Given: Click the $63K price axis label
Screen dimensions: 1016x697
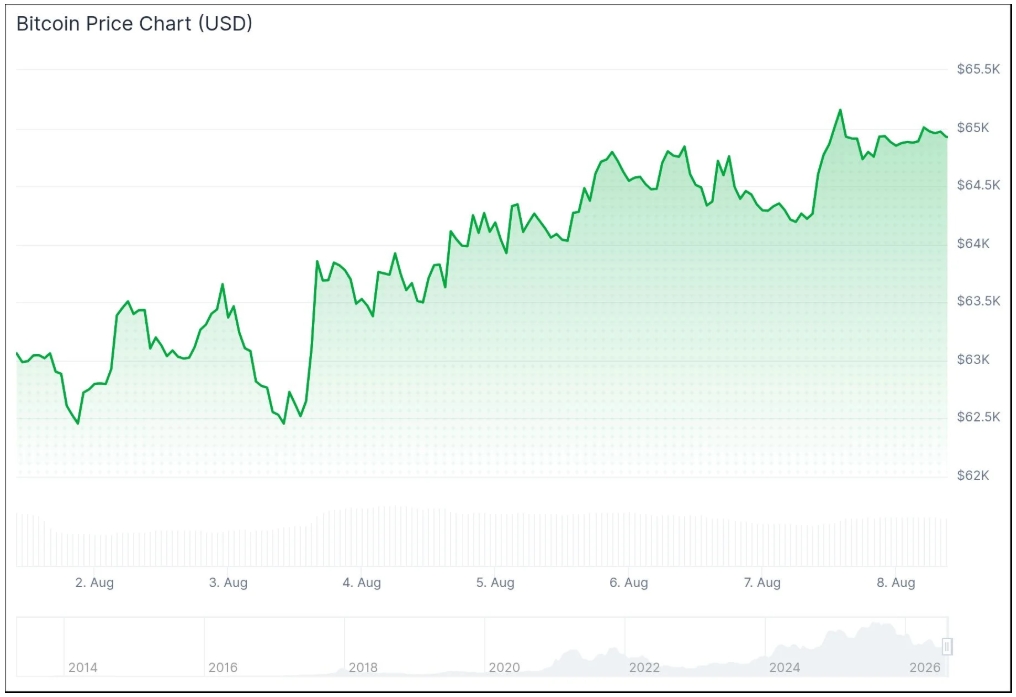Looking at the screenshot, I should coord(973,360).
